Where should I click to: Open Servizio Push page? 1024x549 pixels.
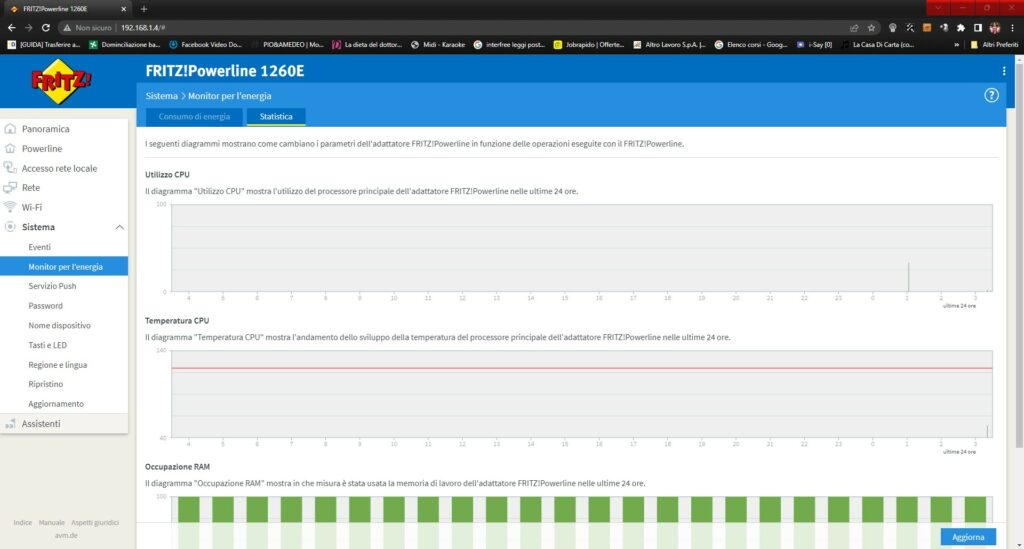[x=52, y=286]
